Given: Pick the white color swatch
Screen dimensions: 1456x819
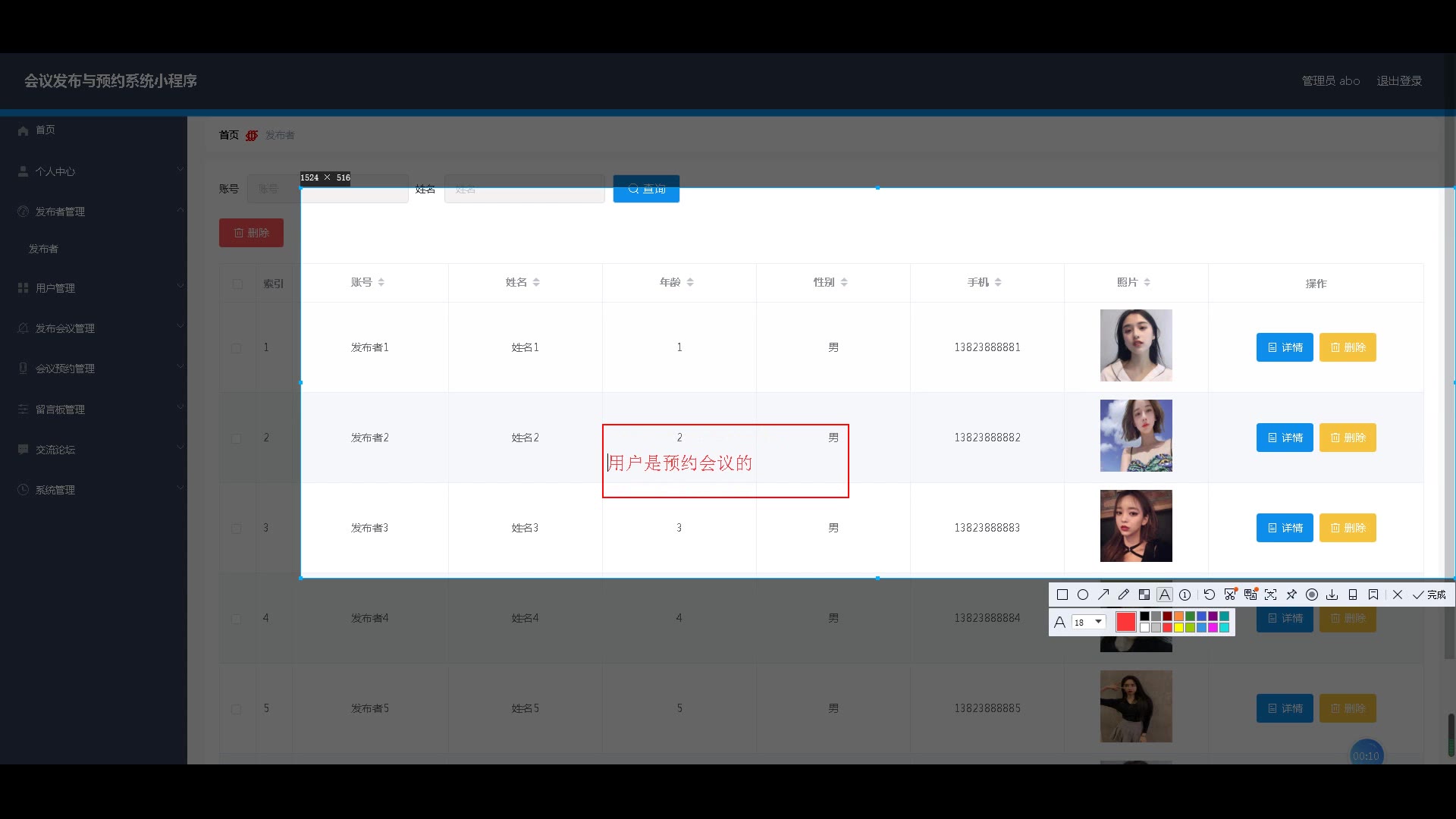Looking at the screenshot, I should 1145,628.
